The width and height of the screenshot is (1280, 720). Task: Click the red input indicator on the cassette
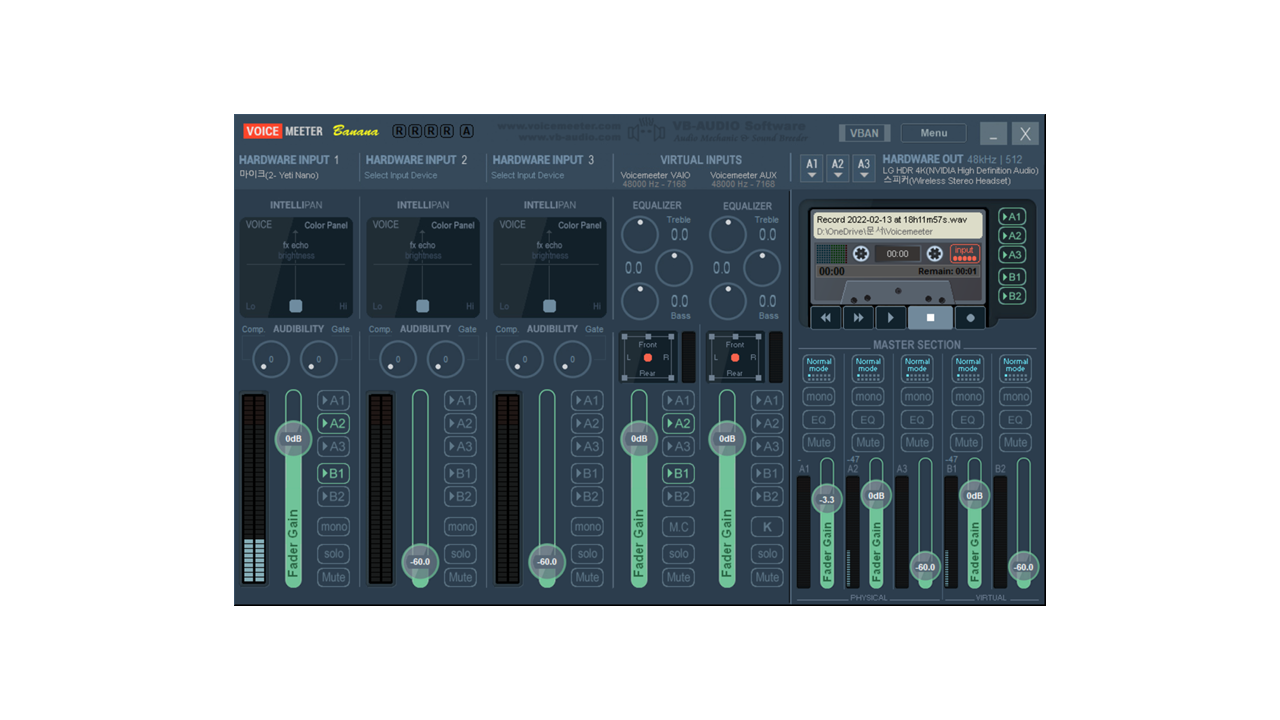[x=964, y=254]
